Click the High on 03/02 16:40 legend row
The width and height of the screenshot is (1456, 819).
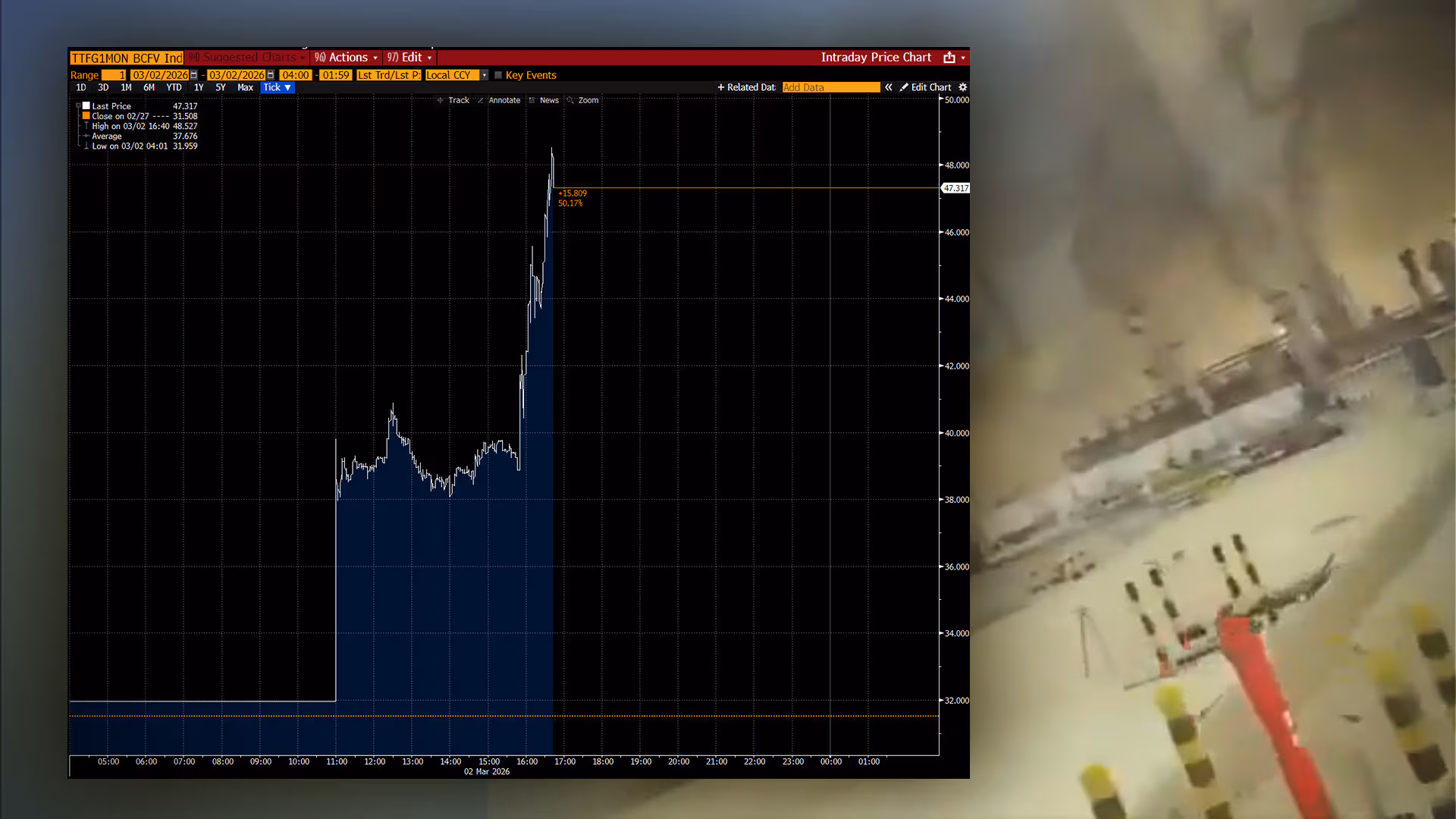tap(140, 126)
